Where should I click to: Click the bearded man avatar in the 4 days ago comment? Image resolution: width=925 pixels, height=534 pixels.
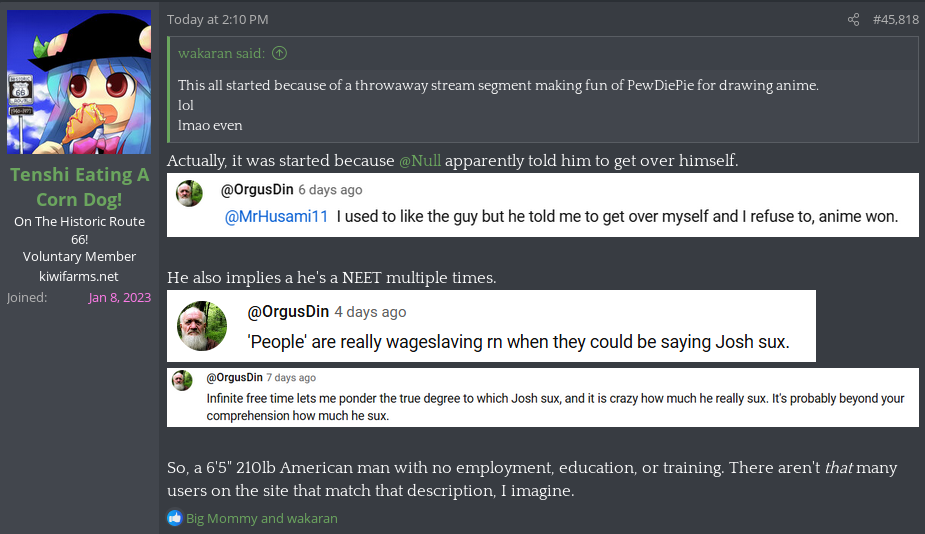click(x=202, y=326)
